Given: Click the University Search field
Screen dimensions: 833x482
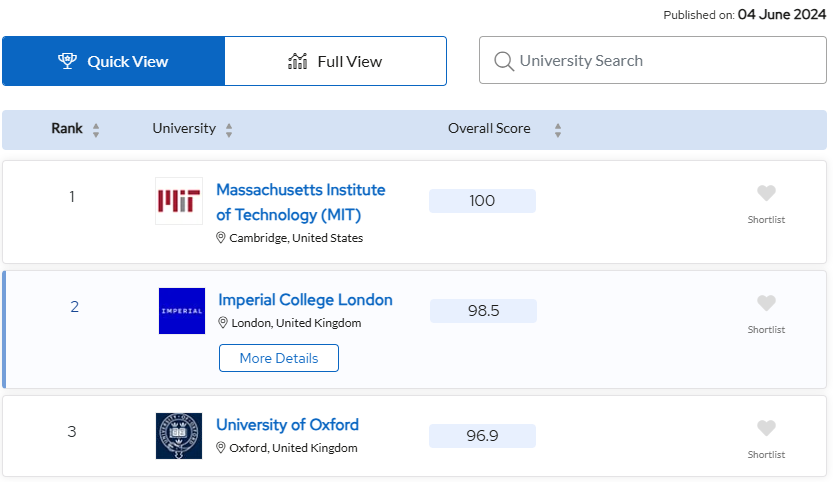Looking at the screenshot, I should pyautogui.click(x=653, y=60).
